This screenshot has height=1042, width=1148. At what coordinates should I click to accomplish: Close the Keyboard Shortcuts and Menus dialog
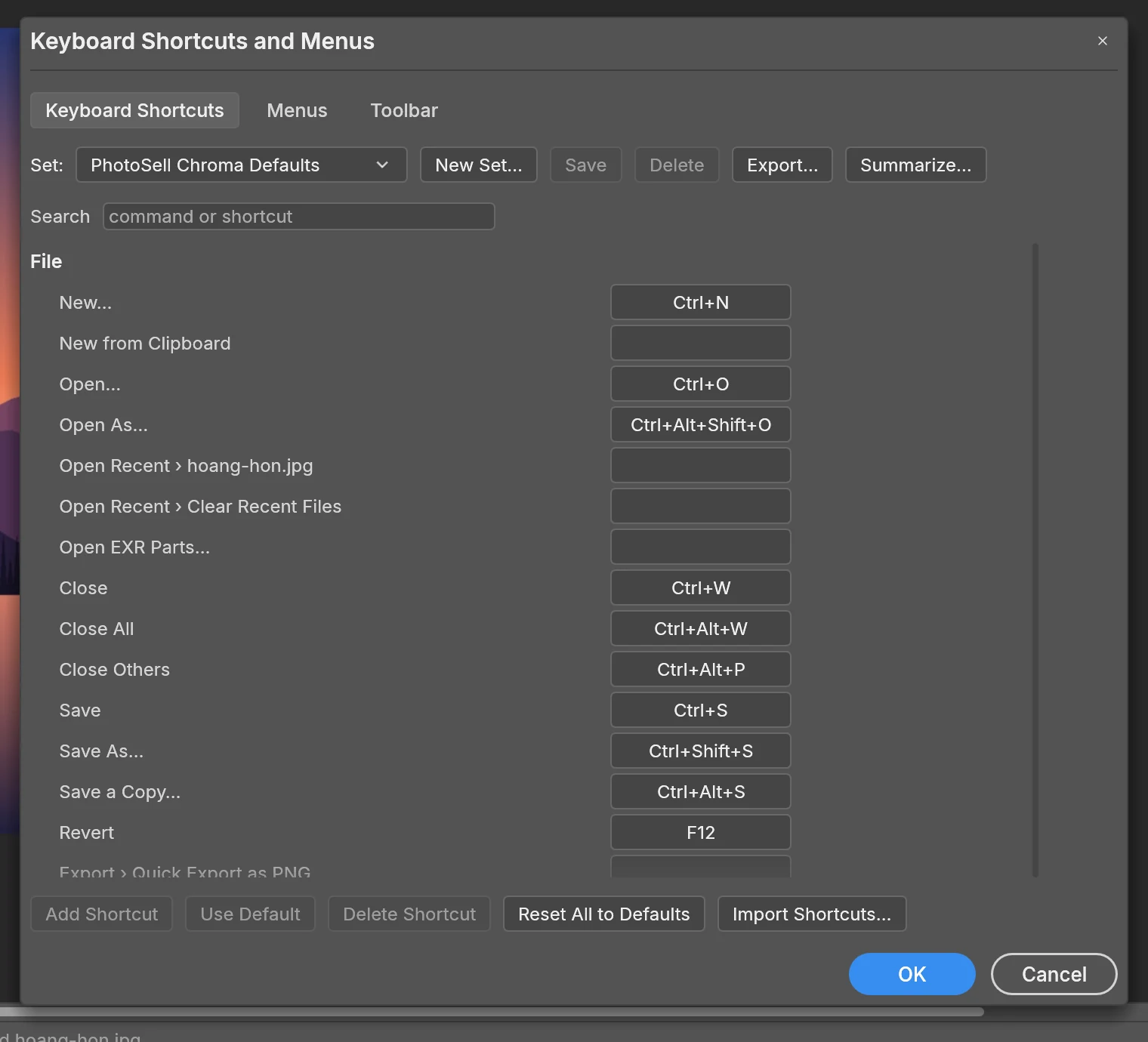(1103, 41)
